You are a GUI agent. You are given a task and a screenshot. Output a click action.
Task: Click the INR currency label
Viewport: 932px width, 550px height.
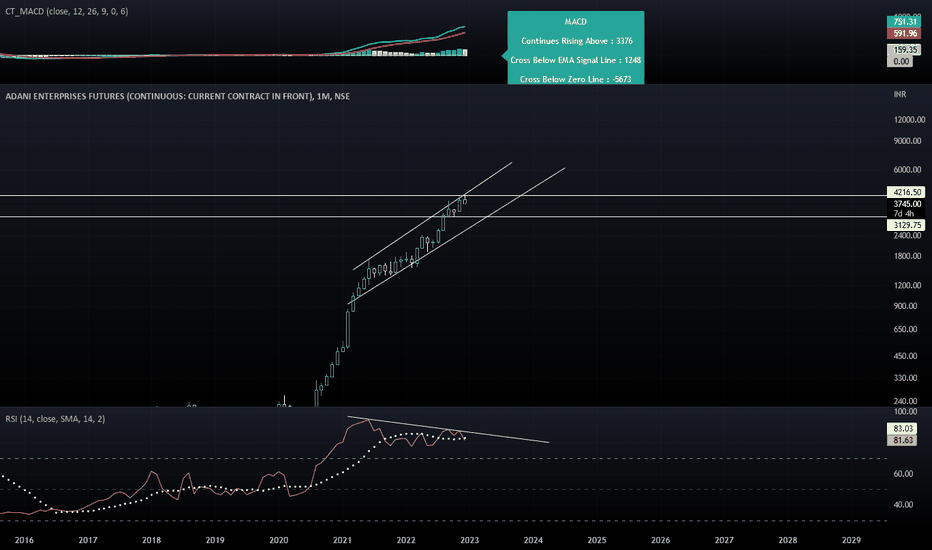click(x=899, y=95)
